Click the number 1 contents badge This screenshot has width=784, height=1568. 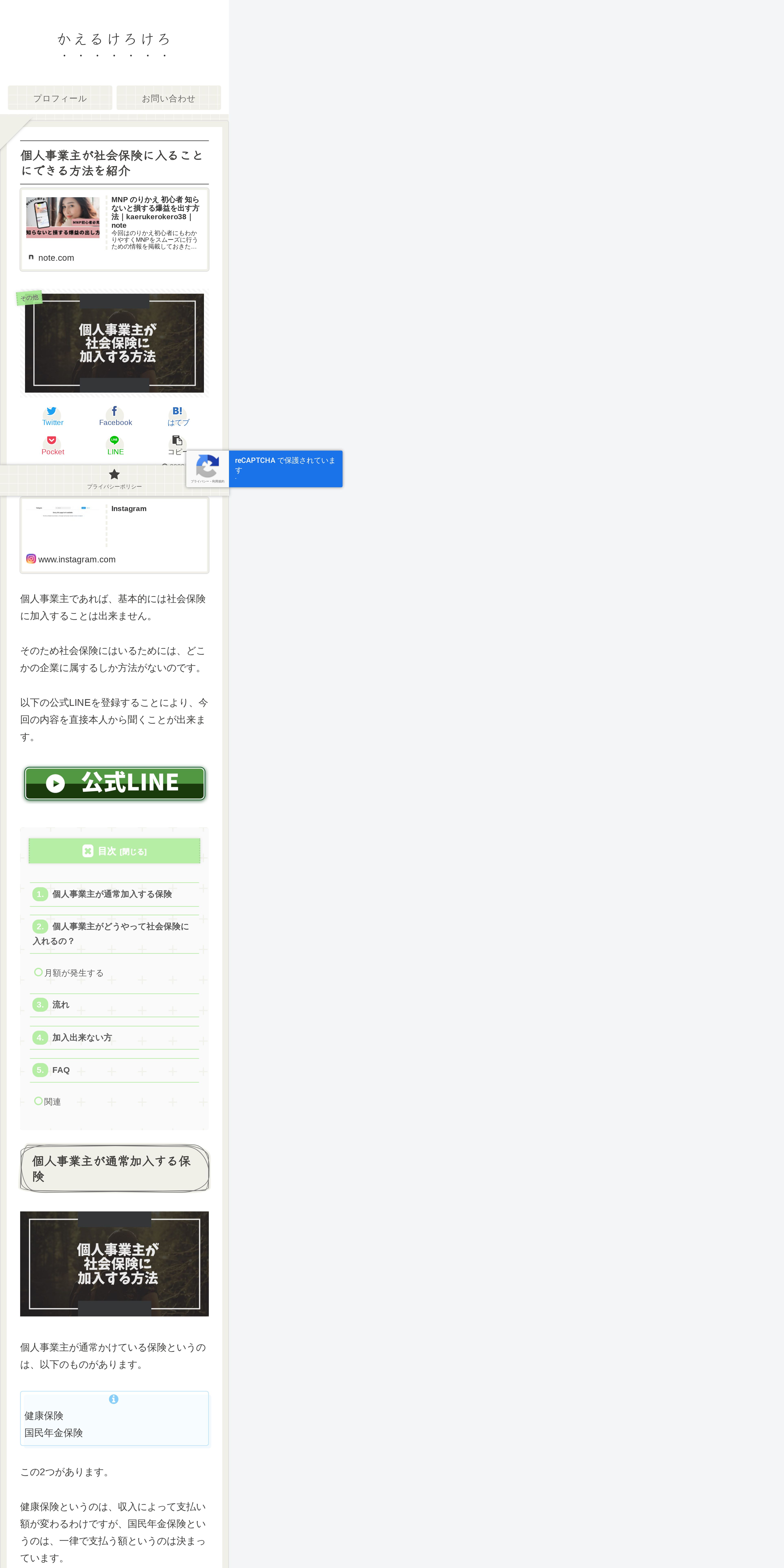click(x=40, y=894)
